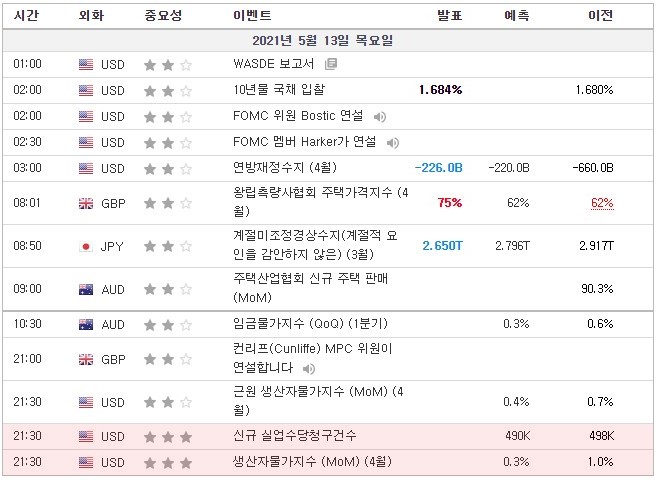Click the 시간 column header
This screenshot has width=658, height=480.
26,16
